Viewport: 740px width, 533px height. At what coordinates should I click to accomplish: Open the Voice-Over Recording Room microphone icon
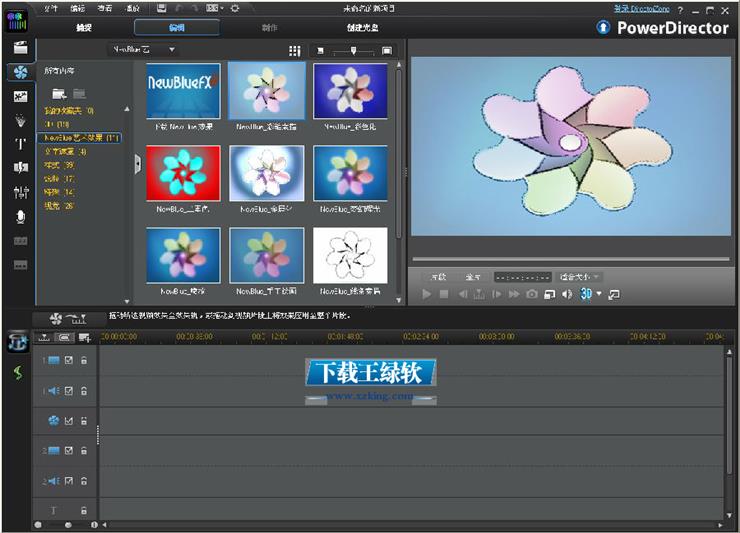point(20,217)
